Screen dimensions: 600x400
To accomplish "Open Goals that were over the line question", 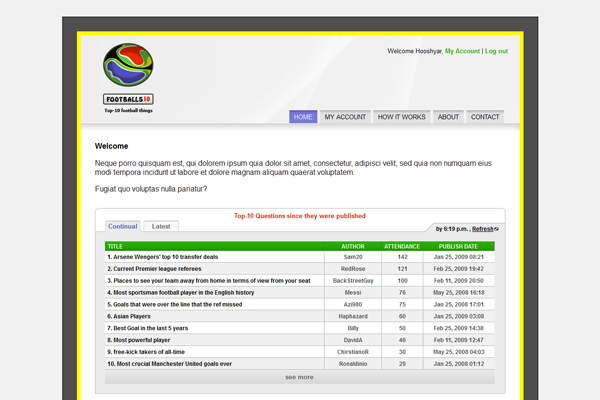I will click(175, 304).
